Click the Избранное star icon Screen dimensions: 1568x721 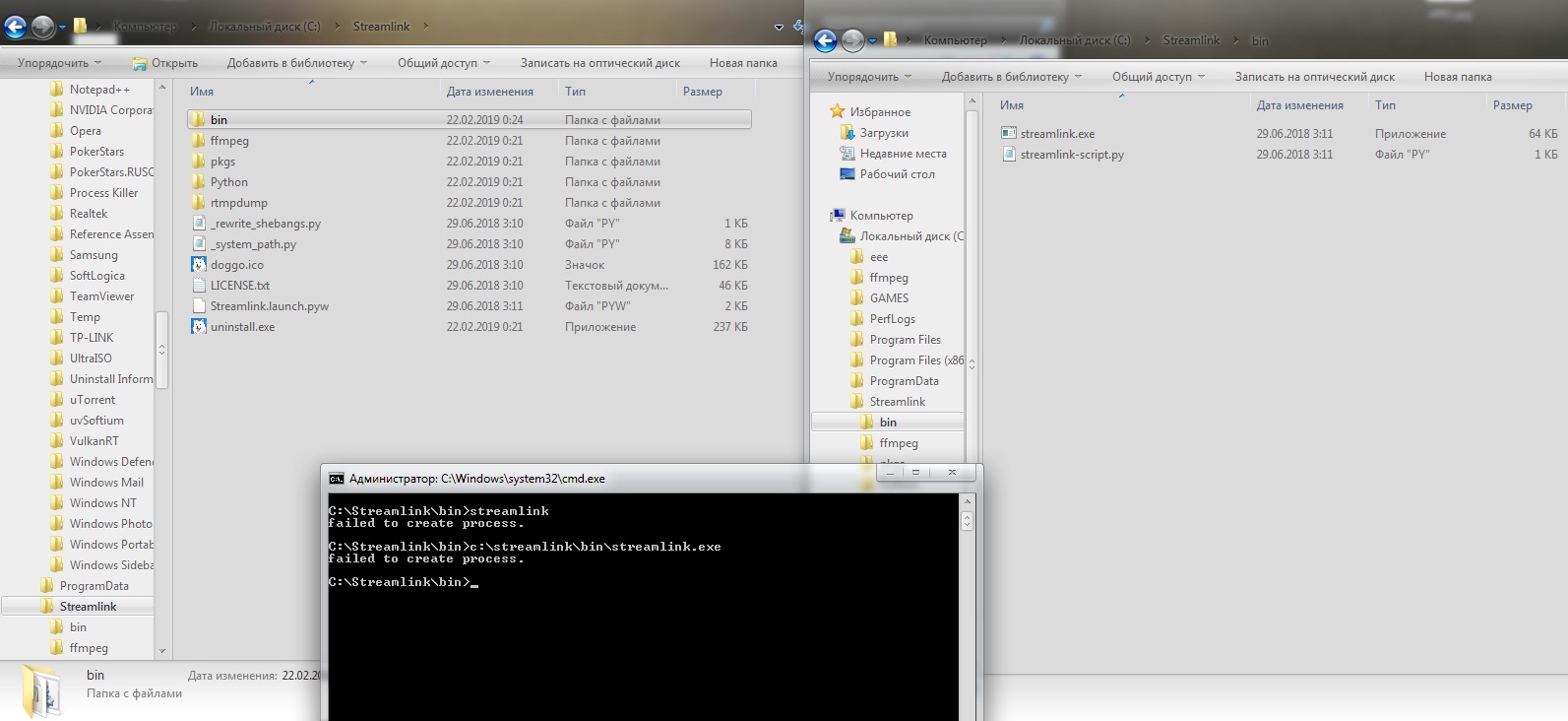[838, 112]
